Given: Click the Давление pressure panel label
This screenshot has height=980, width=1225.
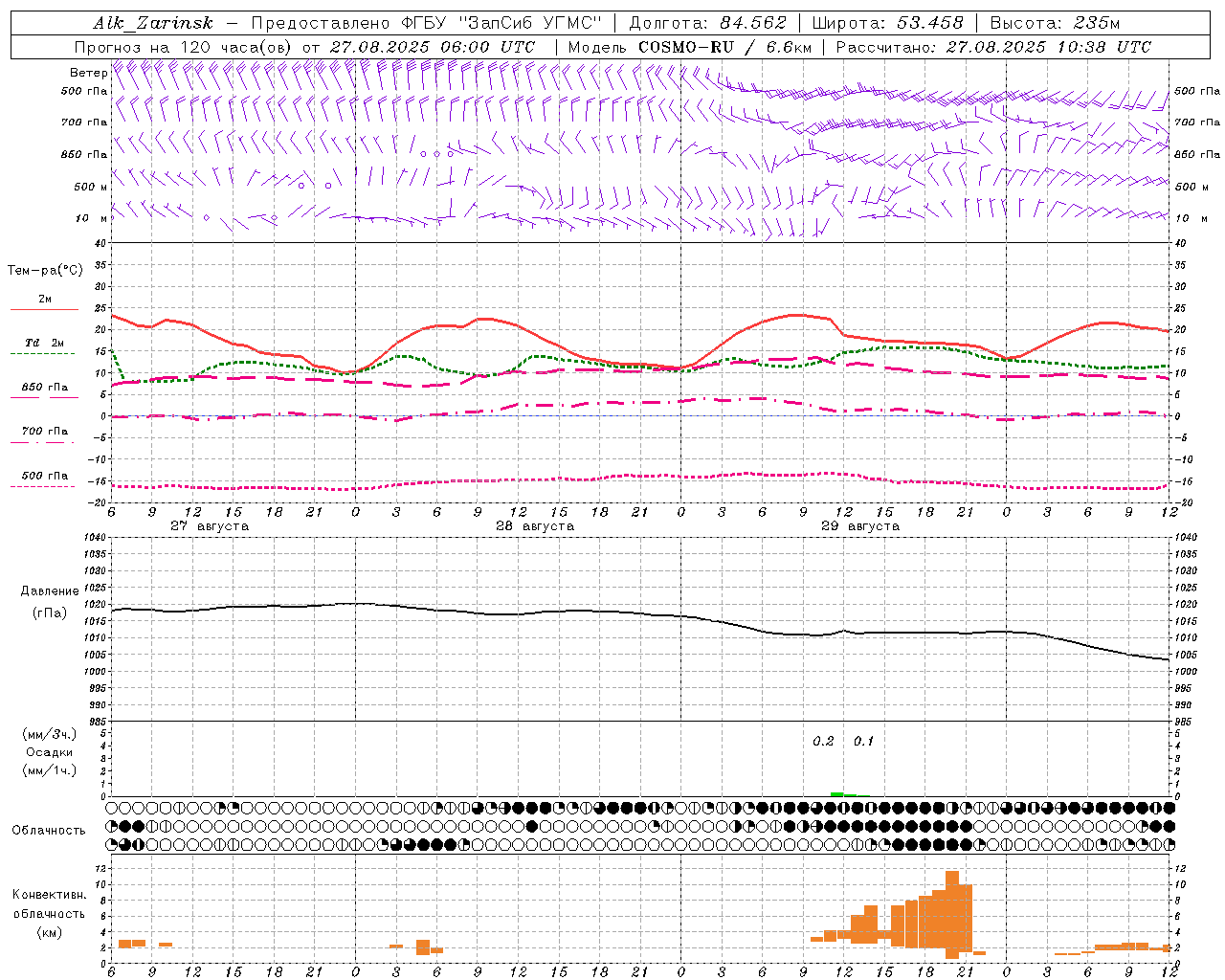Looking at the screenshot, I should (50, 591).
